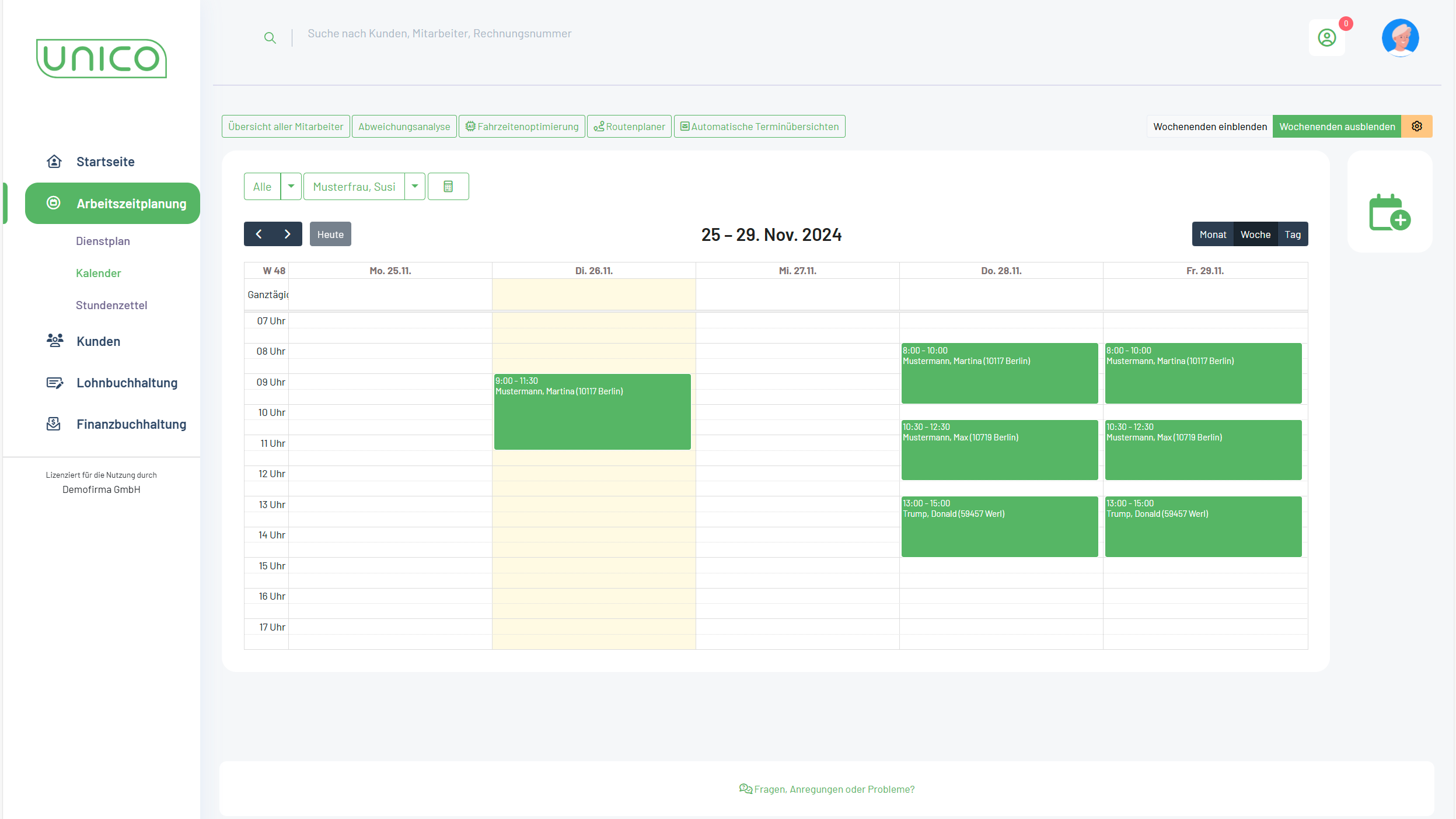The image size is (1456, 819).
Task: Go to previous week arrow
Action: click(259, 235)
